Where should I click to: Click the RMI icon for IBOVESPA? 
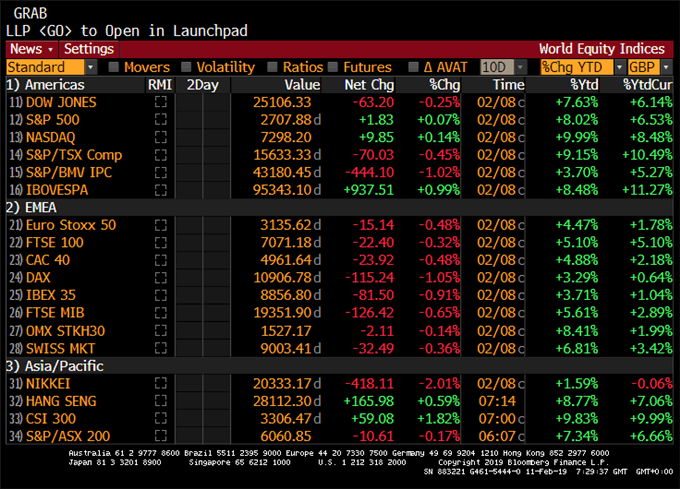tap(160, 190)
